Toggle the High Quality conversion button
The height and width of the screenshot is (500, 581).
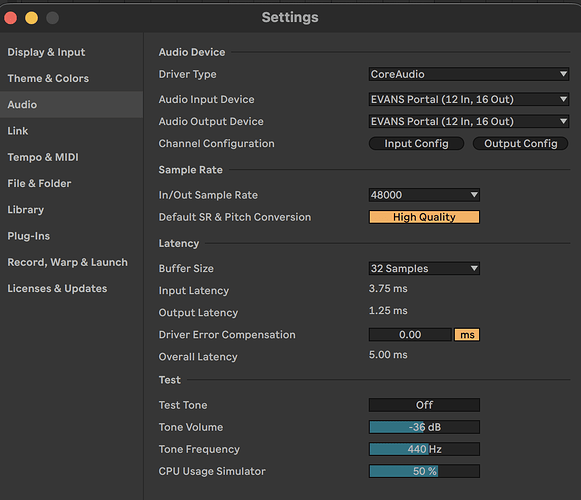(424, 217)
